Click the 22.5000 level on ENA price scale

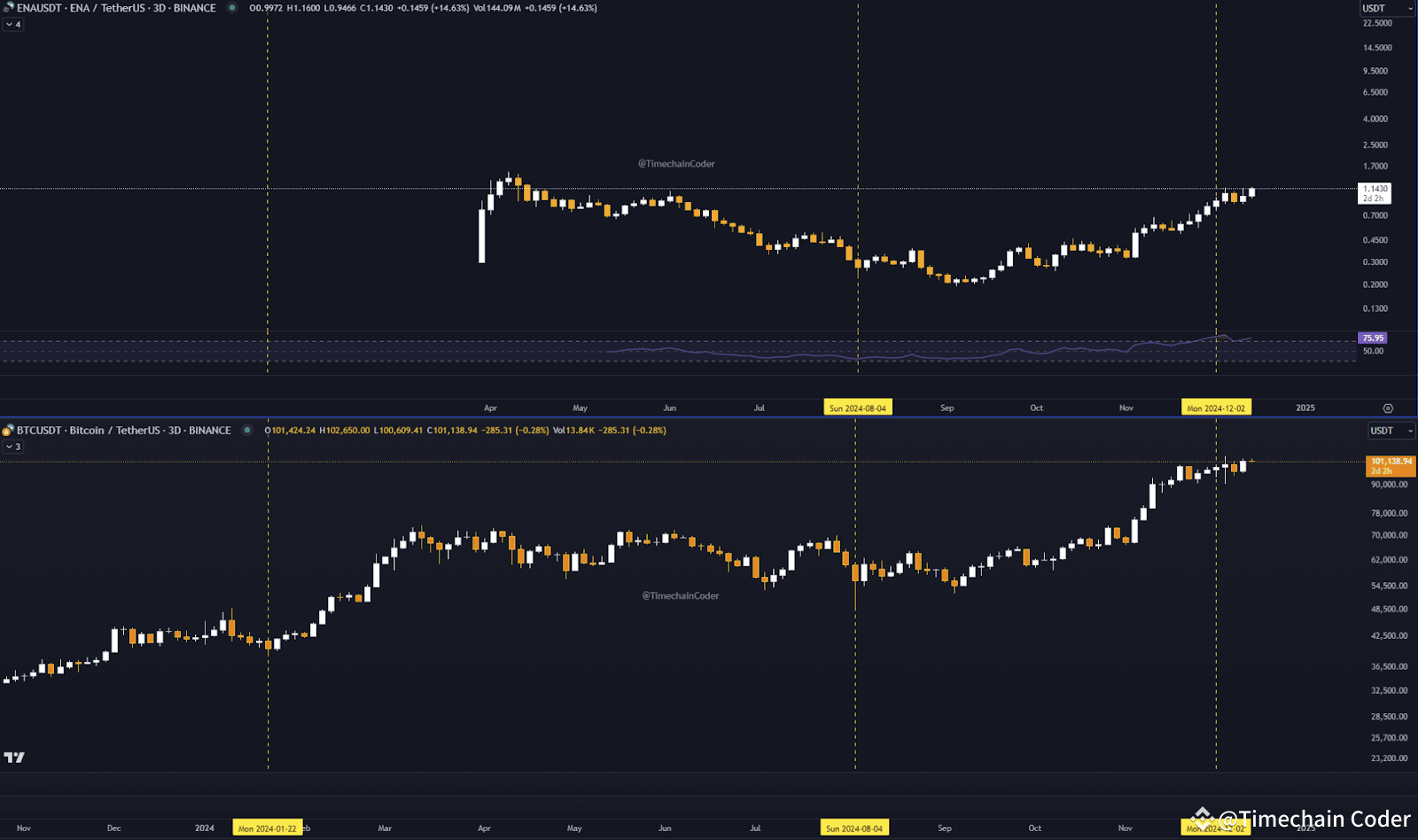point(1377,24)
